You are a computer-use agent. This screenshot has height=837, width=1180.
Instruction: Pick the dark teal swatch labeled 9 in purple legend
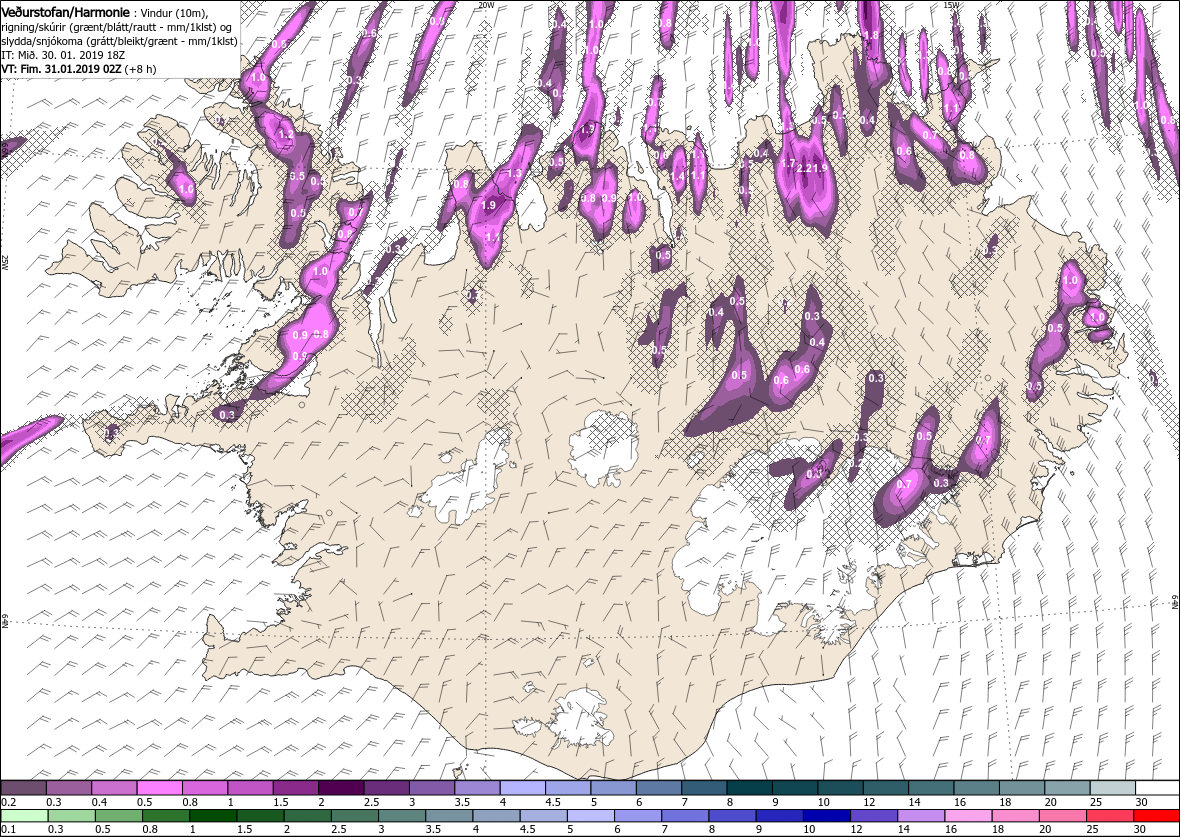(x=794, y=788)
